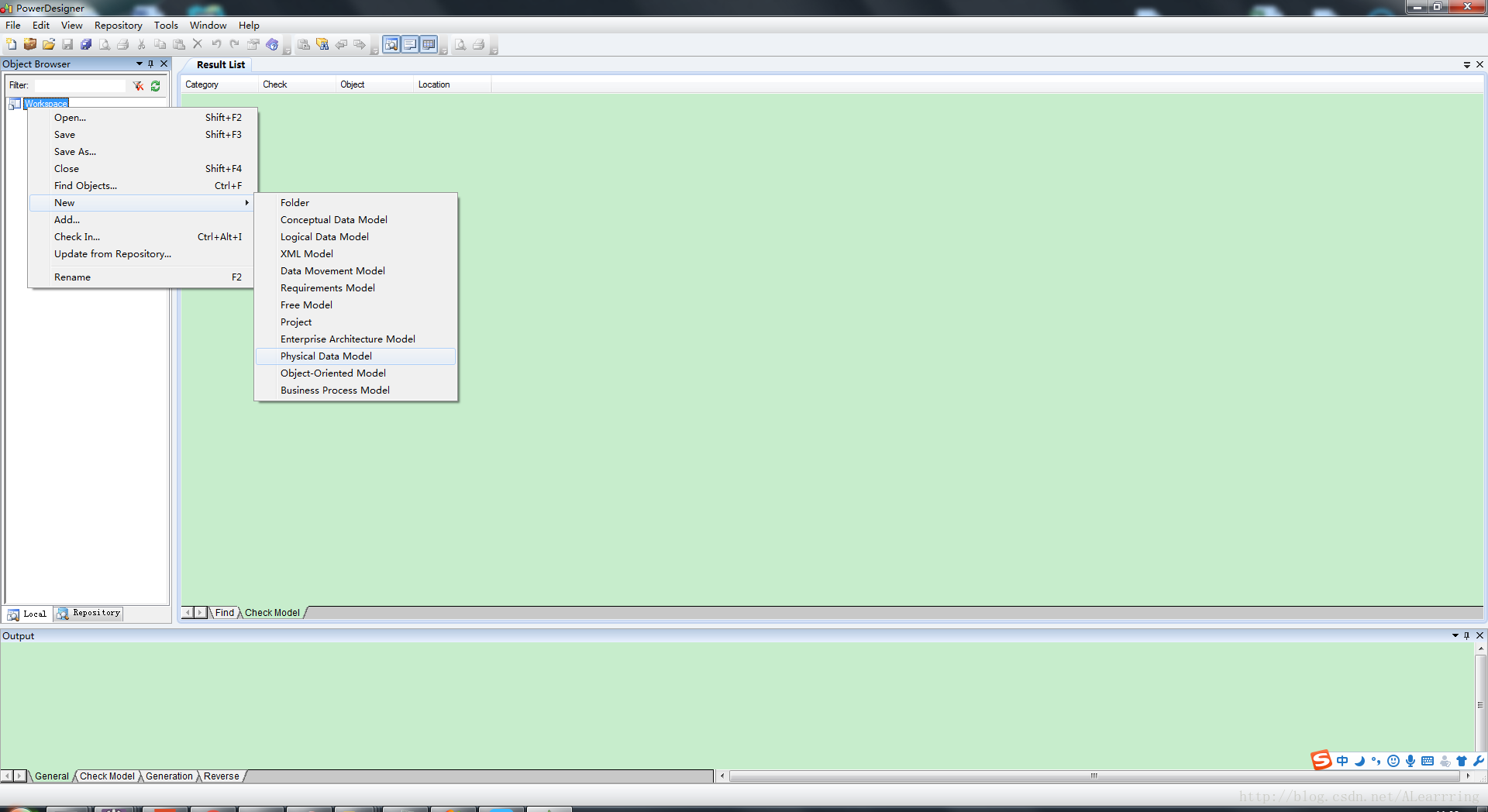1488x812 pixels.
Task: Click the Sogou microphone voice input icon
Action: pos(1410,761)
